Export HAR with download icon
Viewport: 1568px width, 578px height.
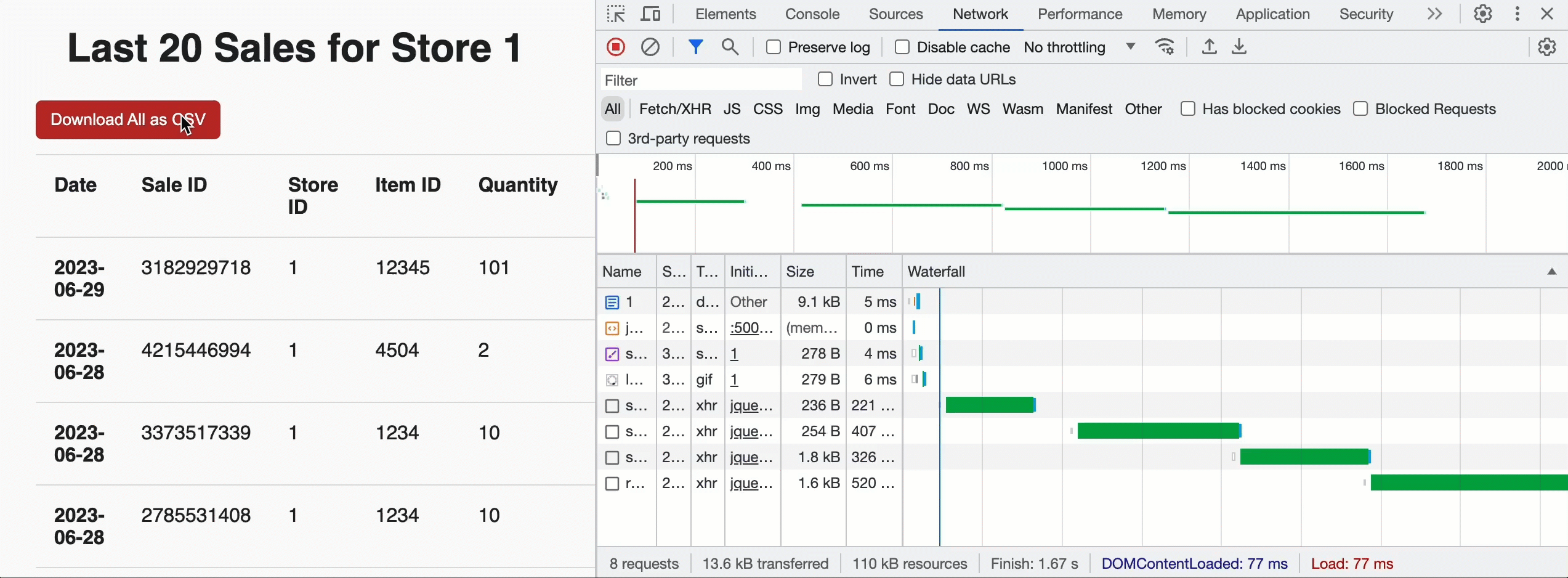click(x=1239, y=47)
